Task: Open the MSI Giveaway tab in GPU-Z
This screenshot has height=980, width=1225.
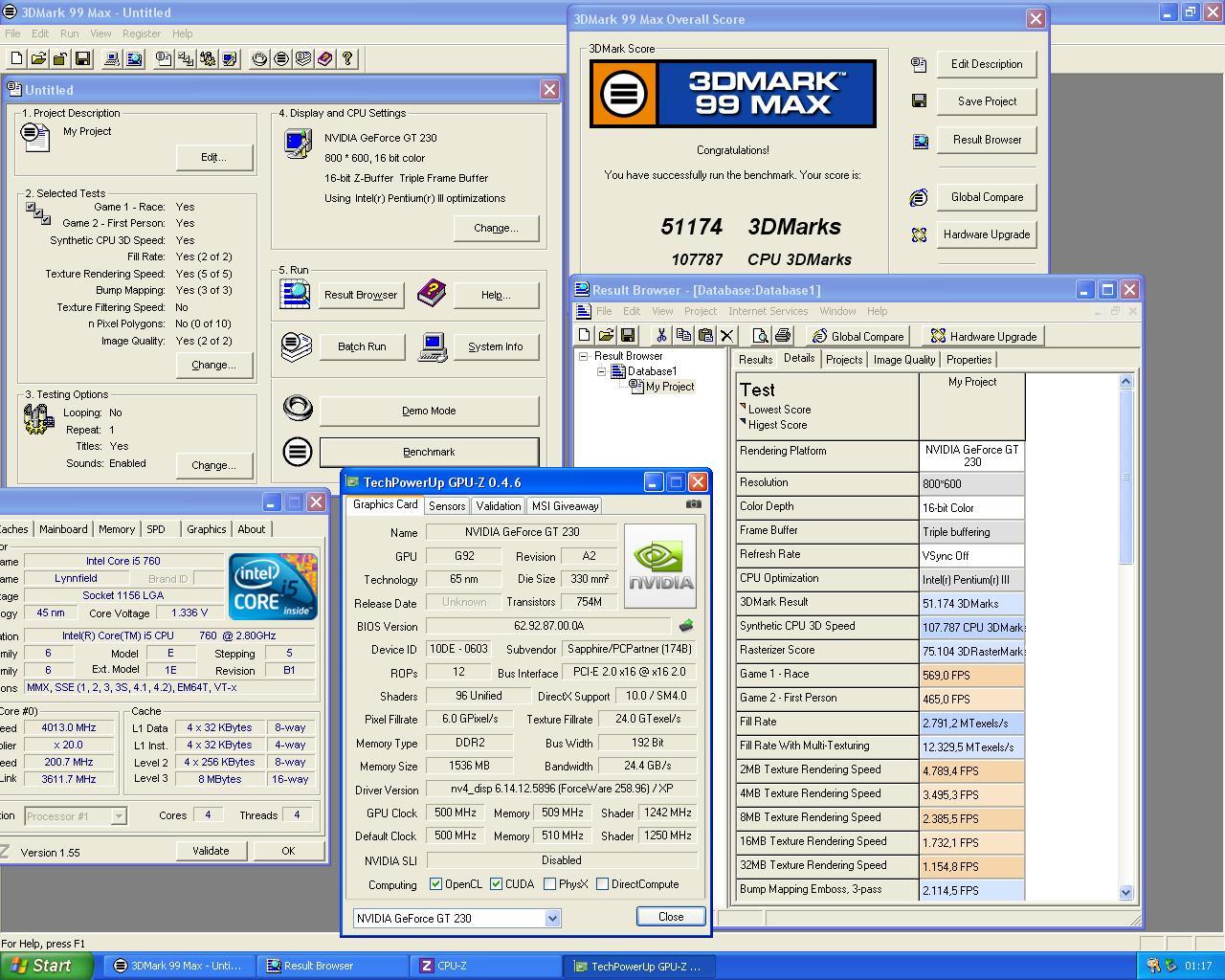Action: coord(565,506)
